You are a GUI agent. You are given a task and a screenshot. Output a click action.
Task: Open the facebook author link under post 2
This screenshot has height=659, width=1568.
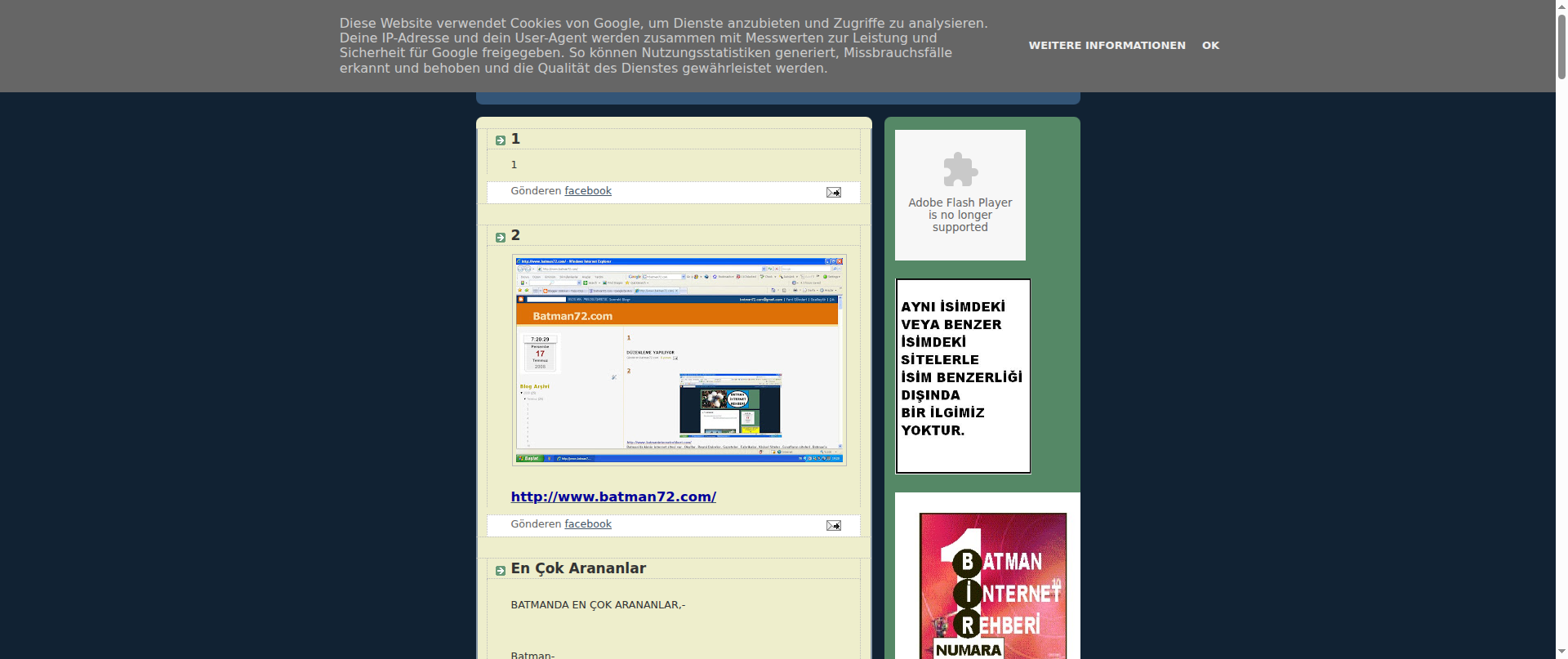click(x=588, y=524)
